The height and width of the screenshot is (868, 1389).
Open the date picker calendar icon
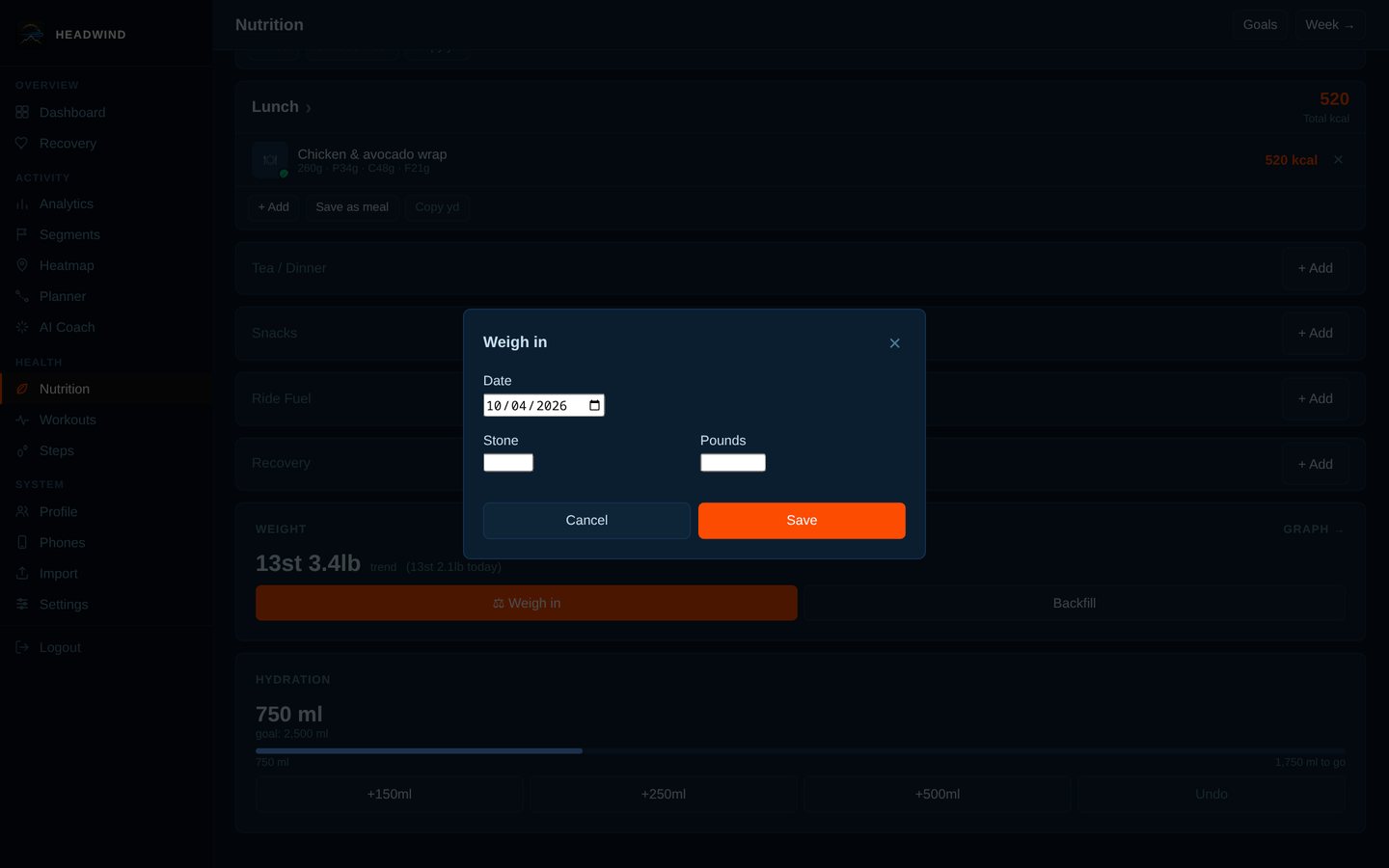(595, 406)
